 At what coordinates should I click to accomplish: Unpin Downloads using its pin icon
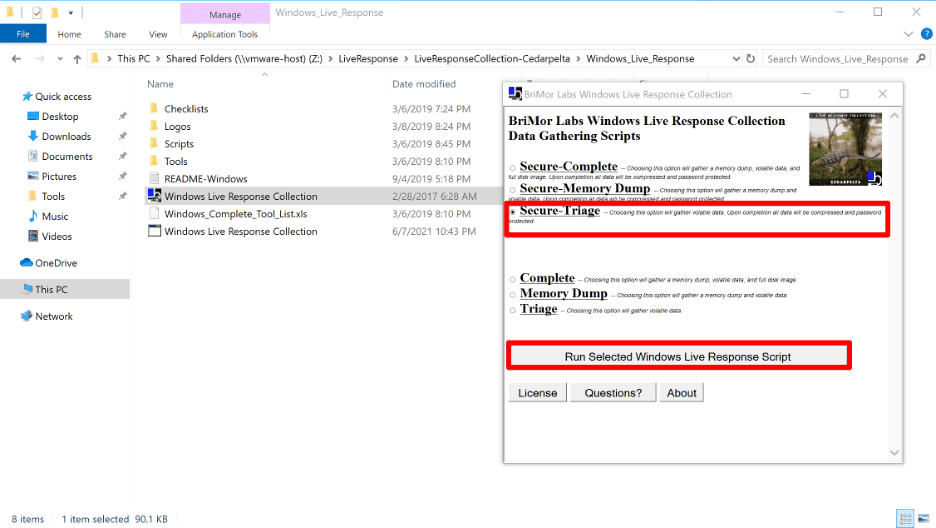pyautogui.click(x=122, y=136)
